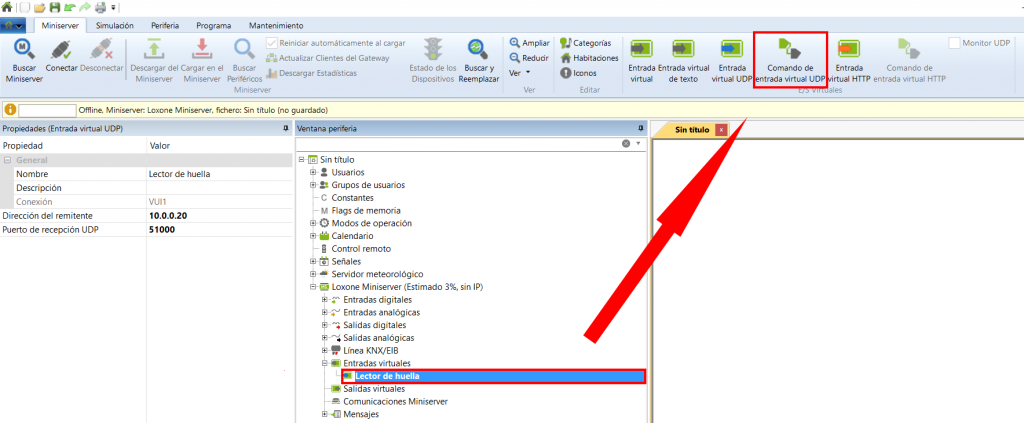Click the Conectar plug icon

click(x=61, y=50)
